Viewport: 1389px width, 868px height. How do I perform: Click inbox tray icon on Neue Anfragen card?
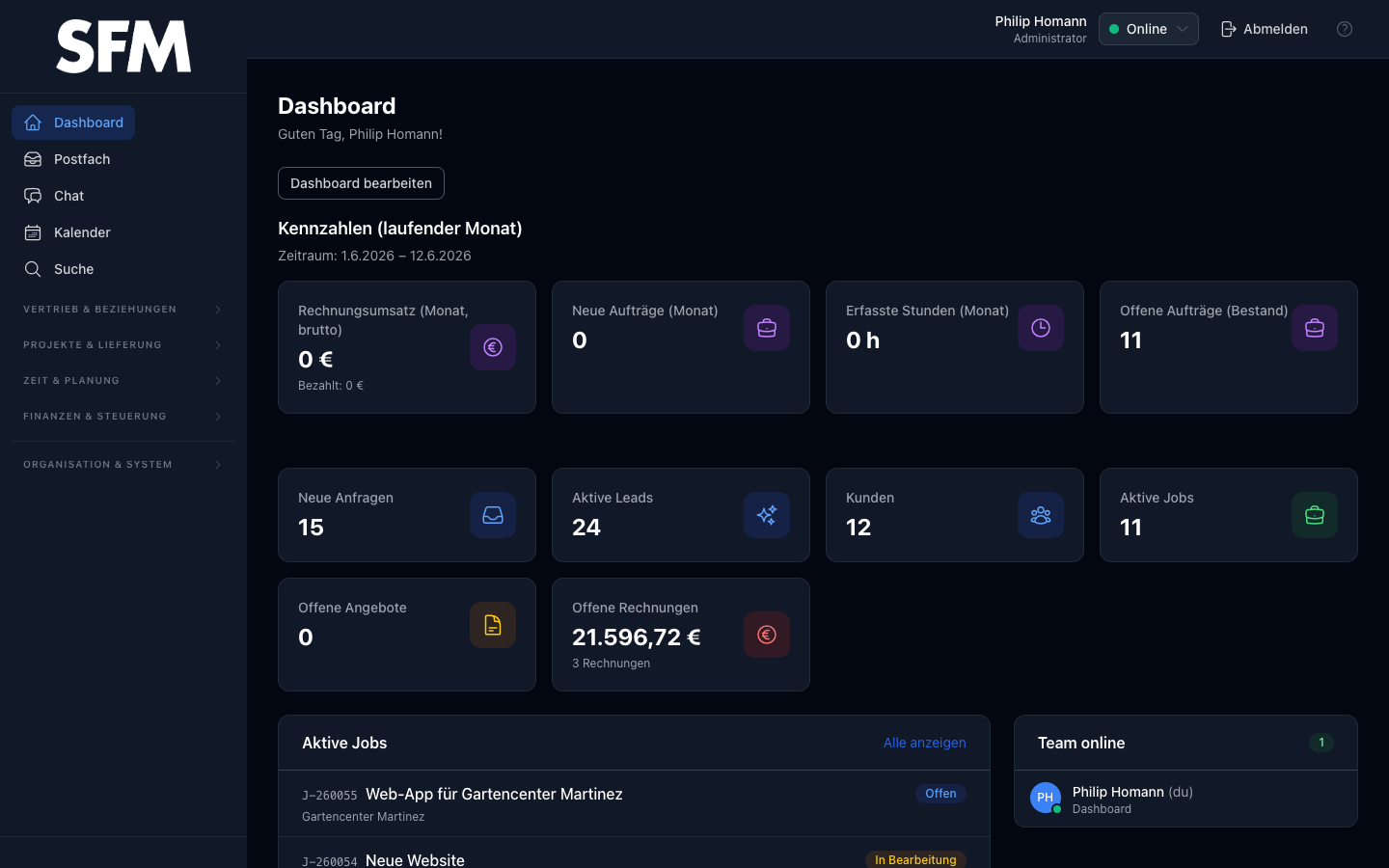click(493, 515)
